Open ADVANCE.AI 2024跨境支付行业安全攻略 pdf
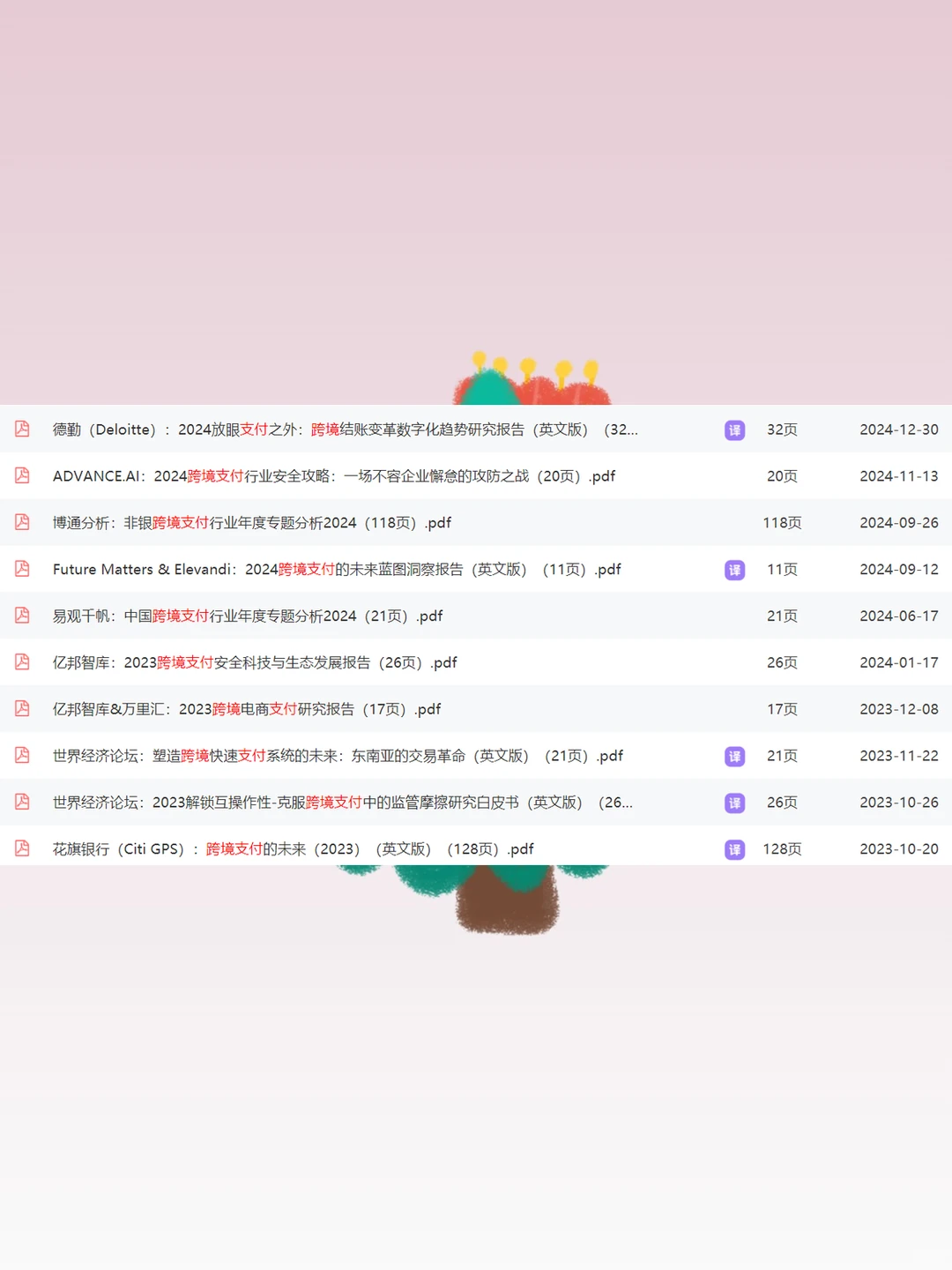Viewport: 952px width, 1270px height. pos(334,476)
